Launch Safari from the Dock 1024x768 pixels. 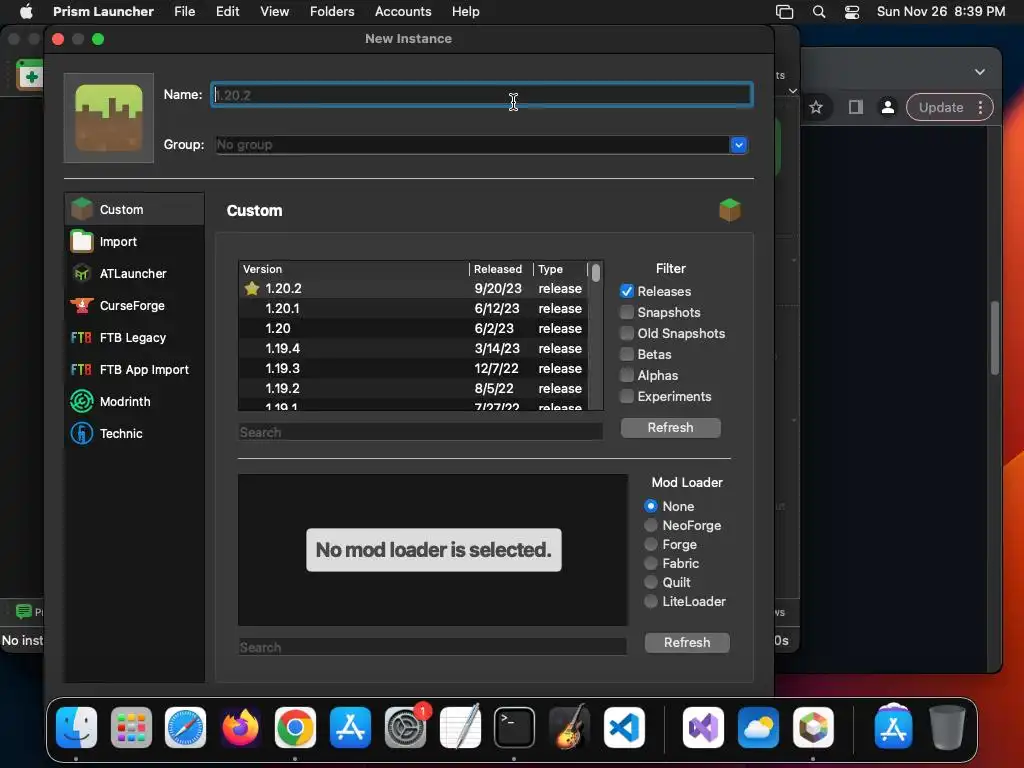185,727
